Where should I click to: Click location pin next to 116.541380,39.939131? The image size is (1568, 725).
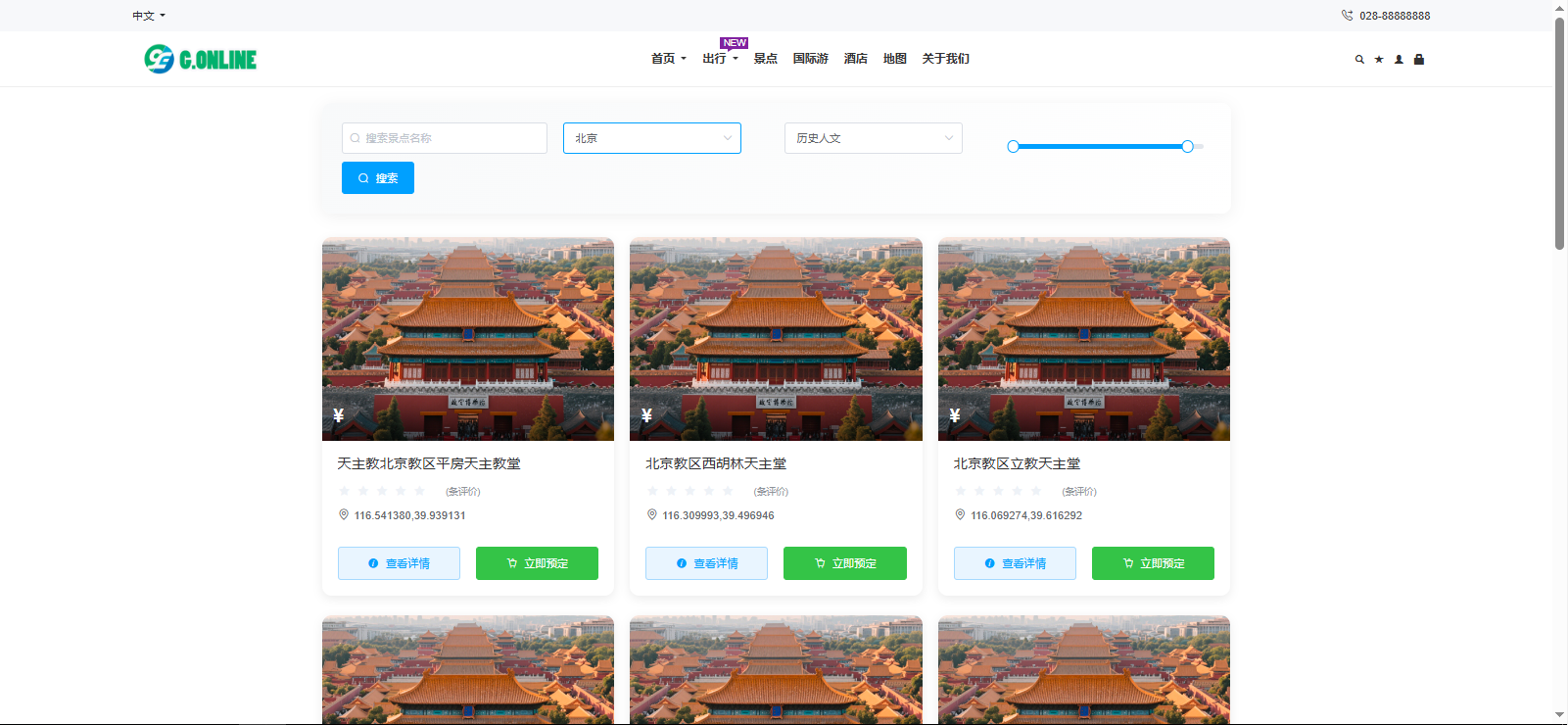tap(344, 514)
